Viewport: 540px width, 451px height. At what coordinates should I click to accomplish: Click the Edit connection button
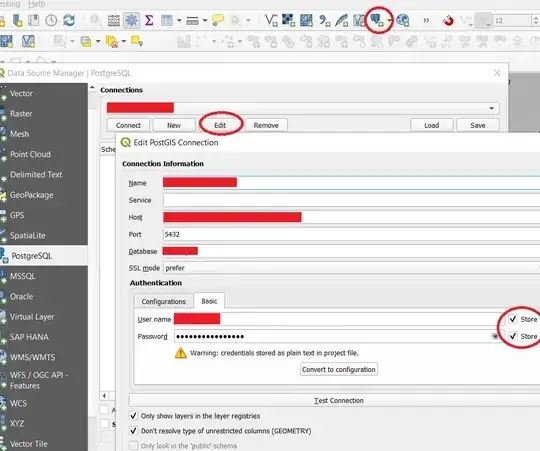[220, 125]
